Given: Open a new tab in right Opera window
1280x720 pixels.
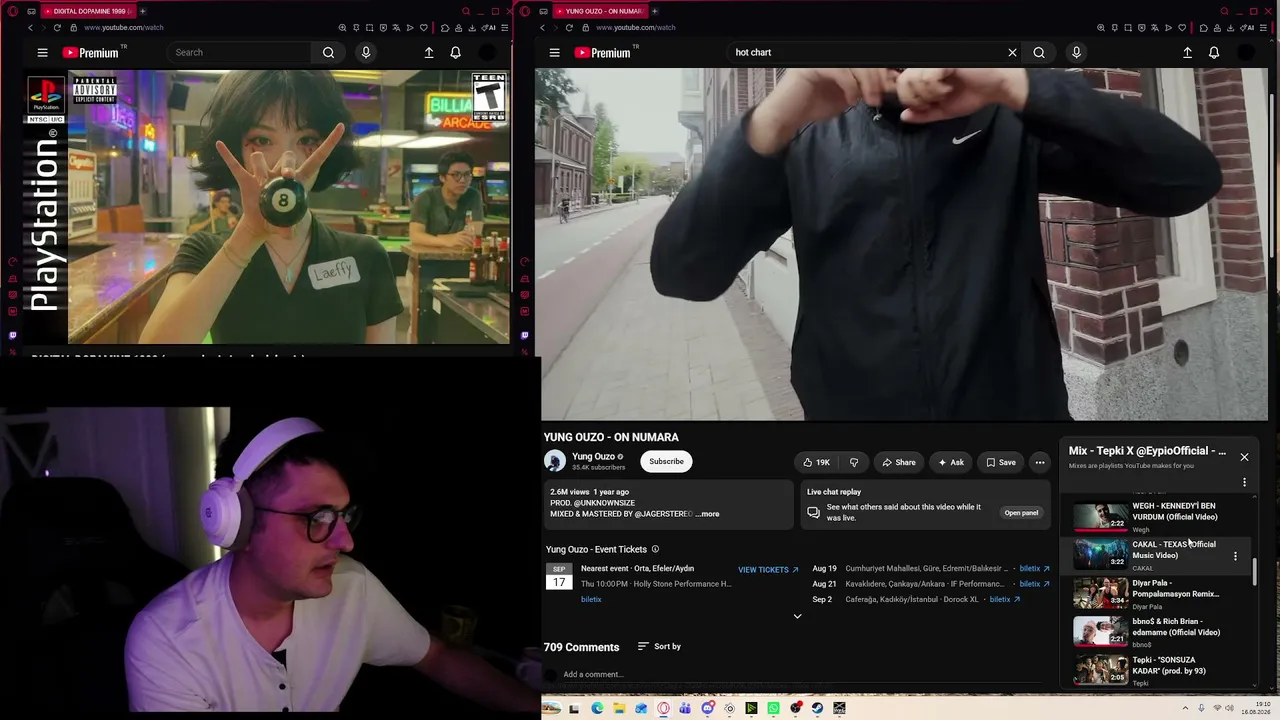Looking at the screenshot, I should pyautogui.click(x=654, y=11).
